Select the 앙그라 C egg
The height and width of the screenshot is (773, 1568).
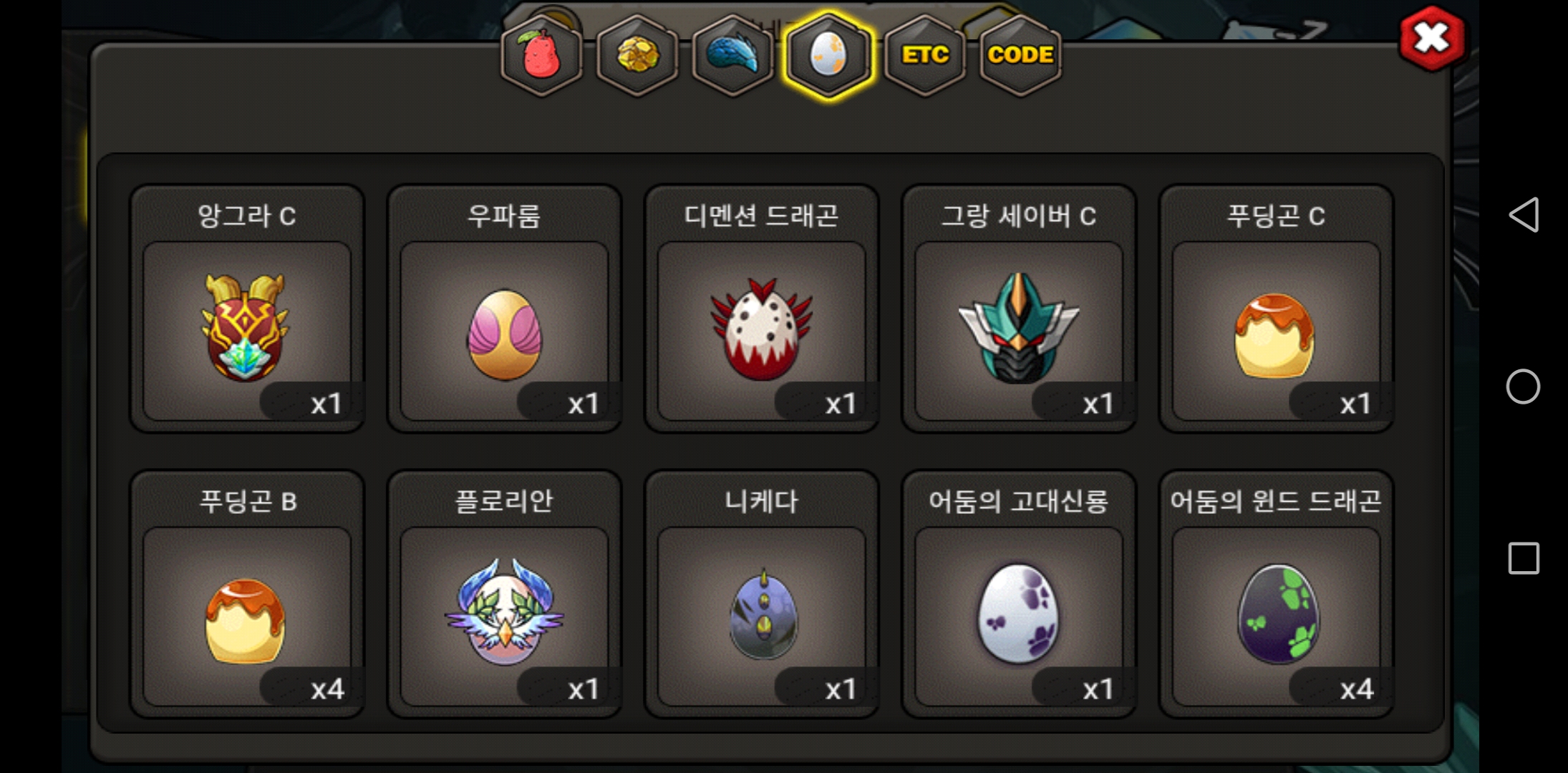247,309
